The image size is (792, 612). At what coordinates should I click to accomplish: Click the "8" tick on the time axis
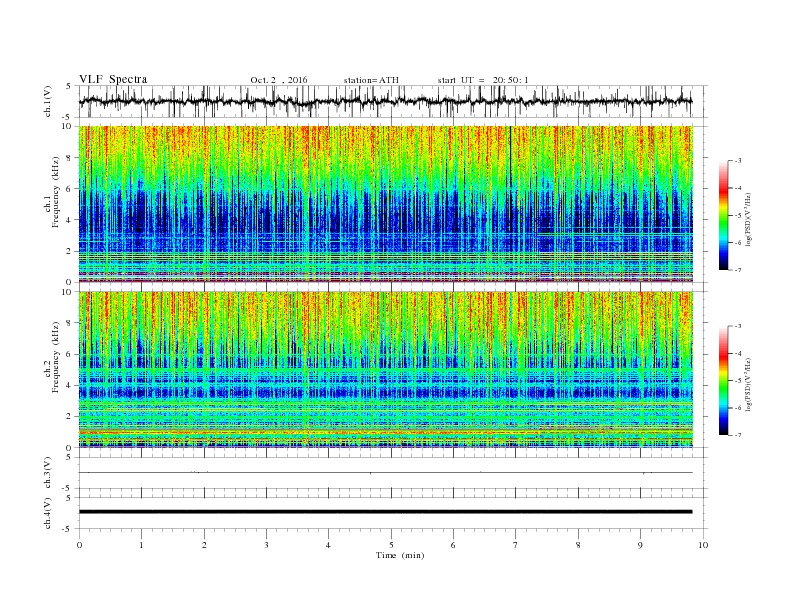coord(578,545)
